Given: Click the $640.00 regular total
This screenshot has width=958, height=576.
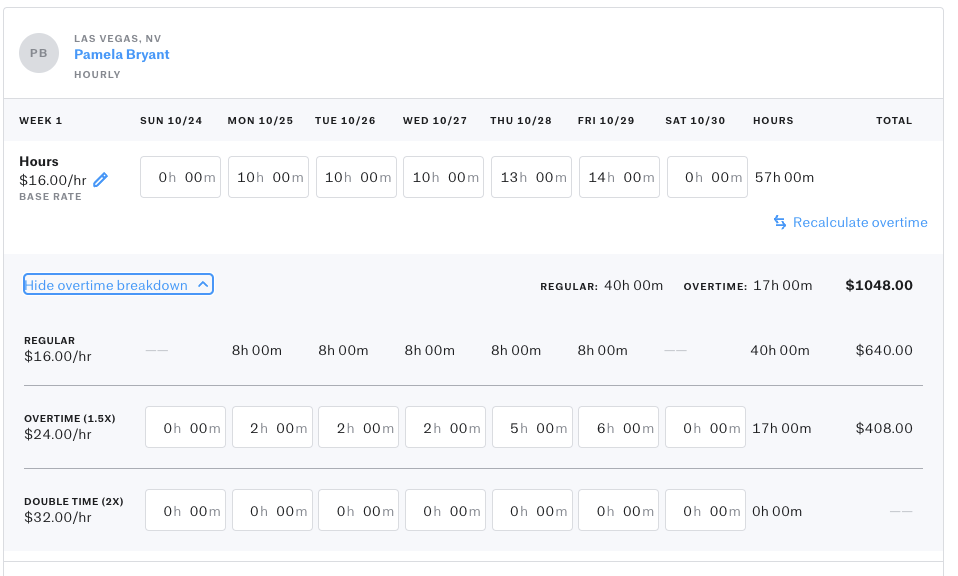Looking at the screenshot, I should pyautogui.click(x=884, y=350).
